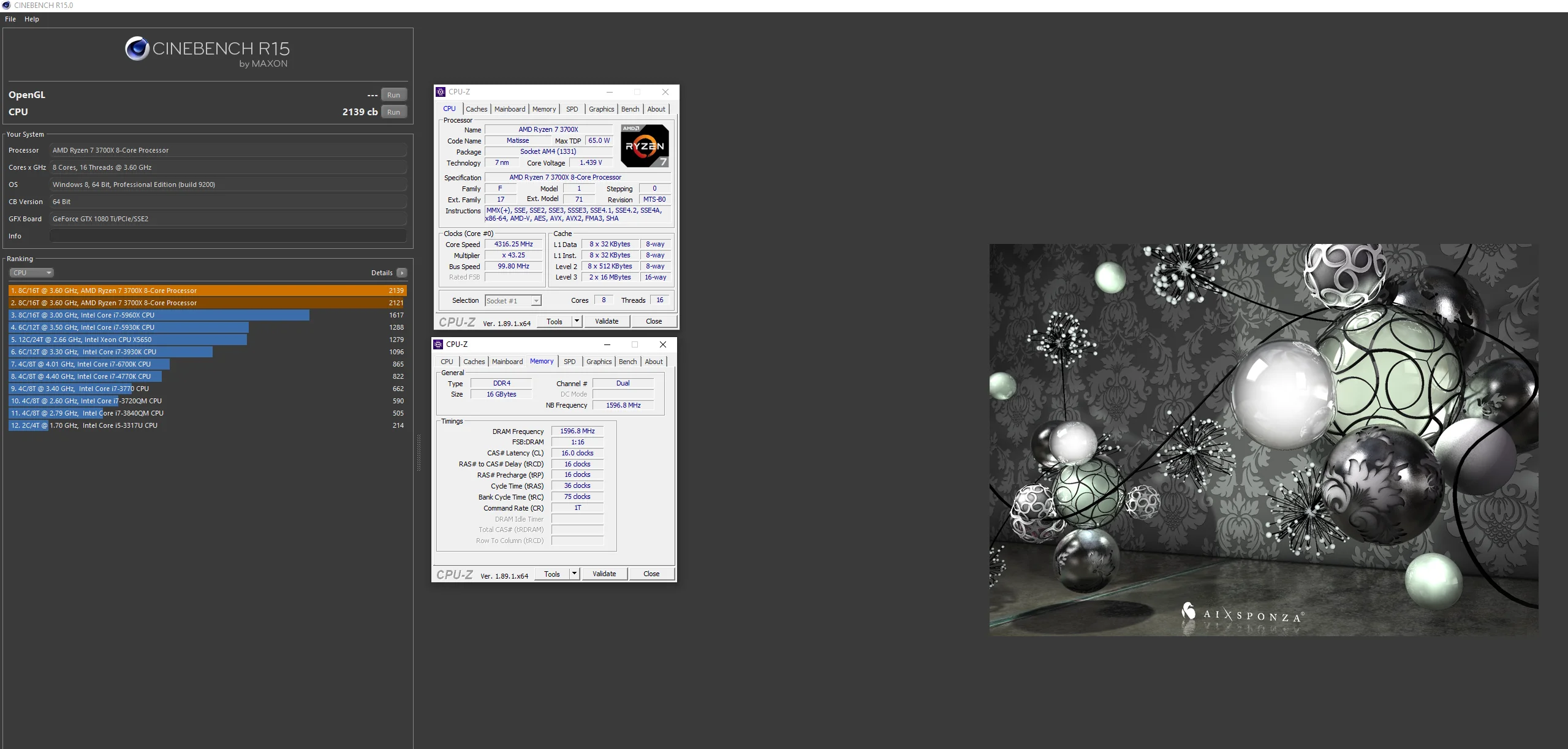Image resolution: width=1568 pixels, height=749 pixels.
Task: Click the top CPU-Z window title icon
Action: point(441,92)
